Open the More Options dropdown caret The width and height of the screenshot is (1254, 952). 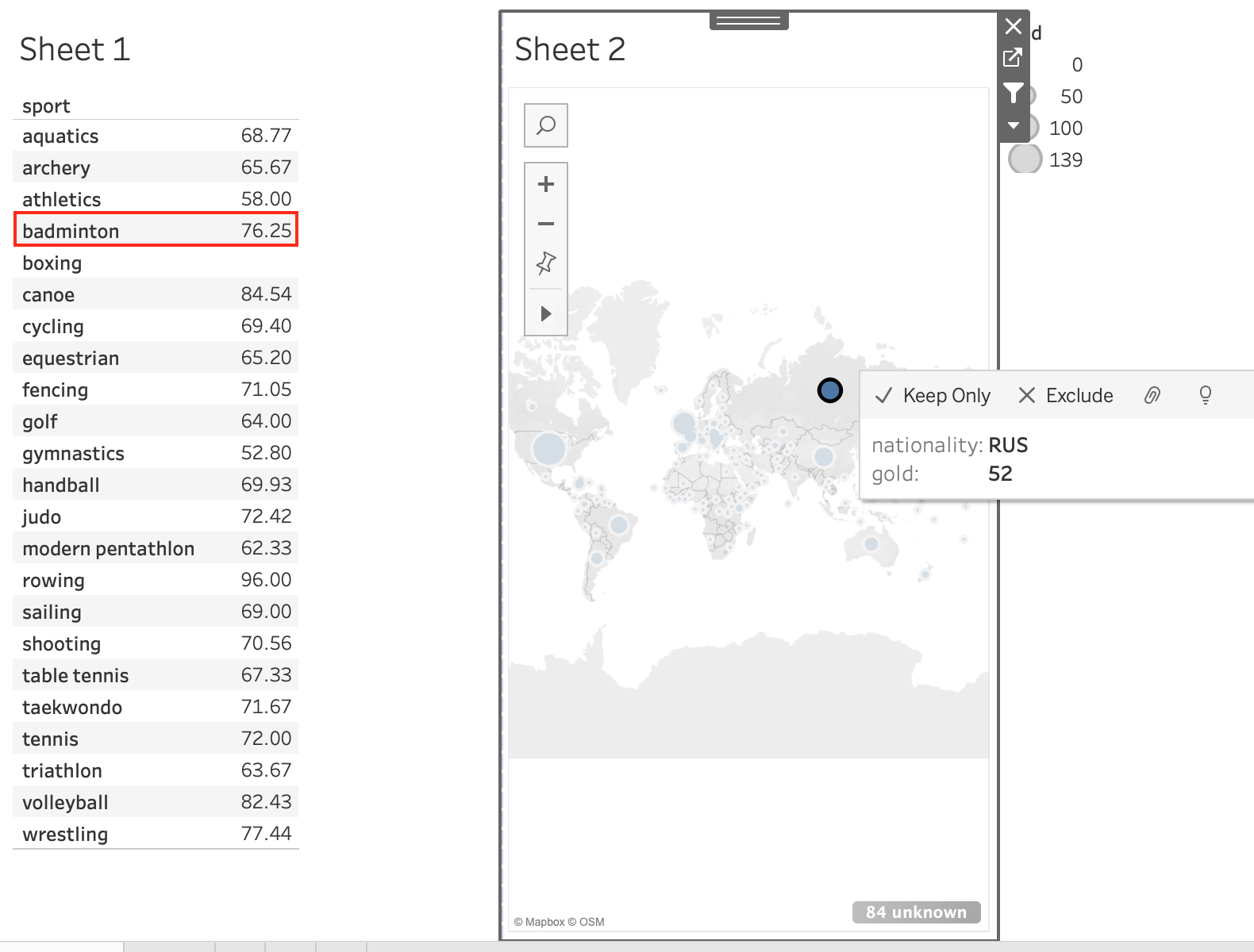[x=1013, y=125]
